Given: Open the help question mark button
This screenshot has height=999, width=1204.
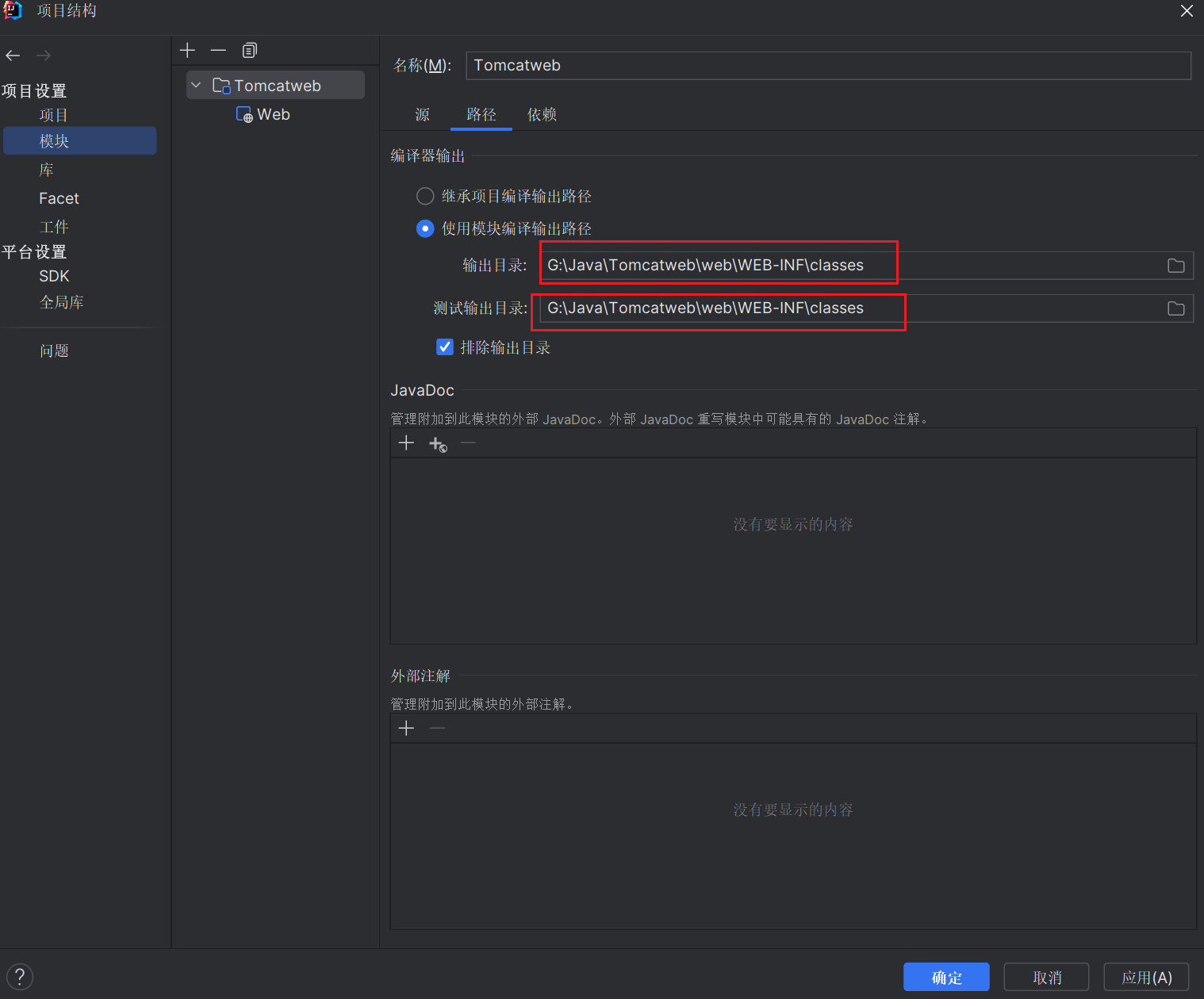Looking at the screenshot, I should (20, 976).
